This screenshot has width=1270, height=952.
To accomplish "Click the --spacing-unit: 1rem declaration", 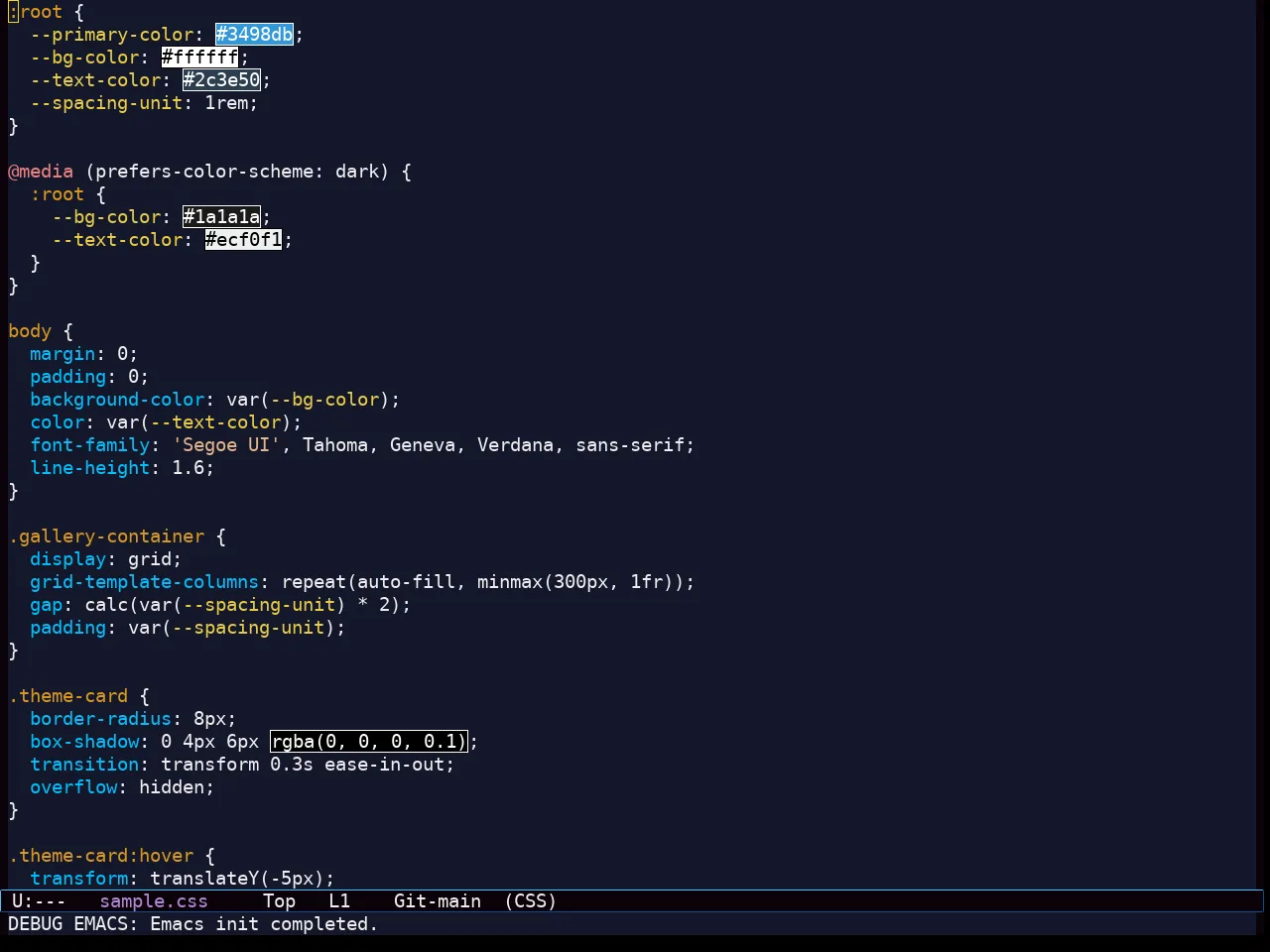I will (x=144, y=103).
